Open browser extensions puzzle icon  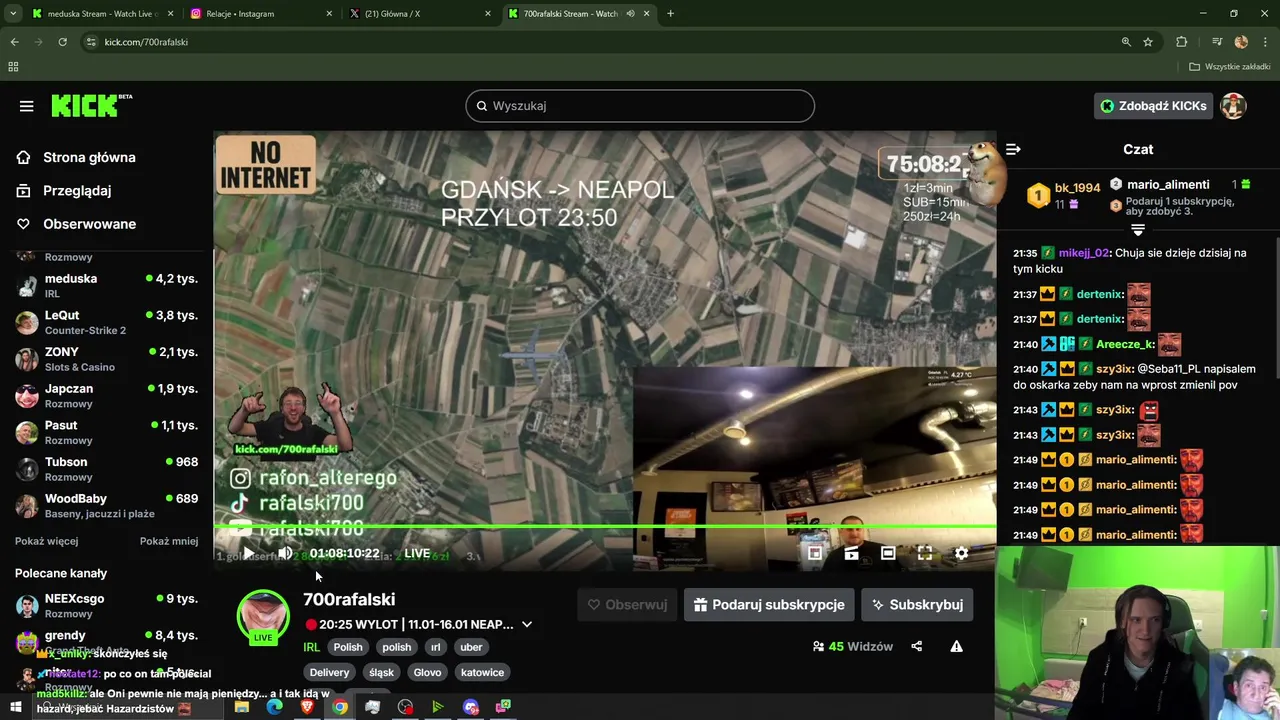1182,42
